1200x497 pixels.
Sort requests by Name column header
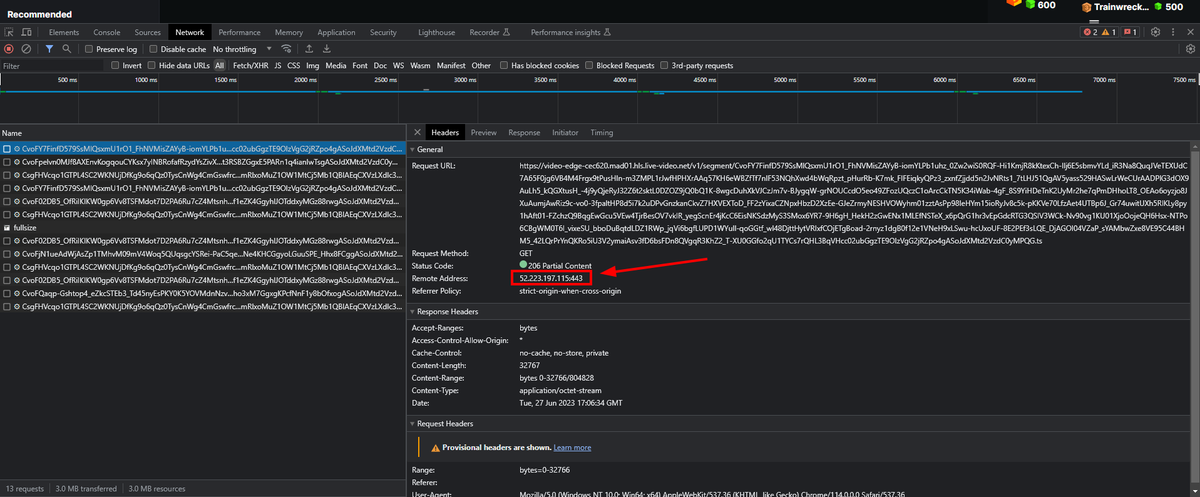(x=202, y=132)
